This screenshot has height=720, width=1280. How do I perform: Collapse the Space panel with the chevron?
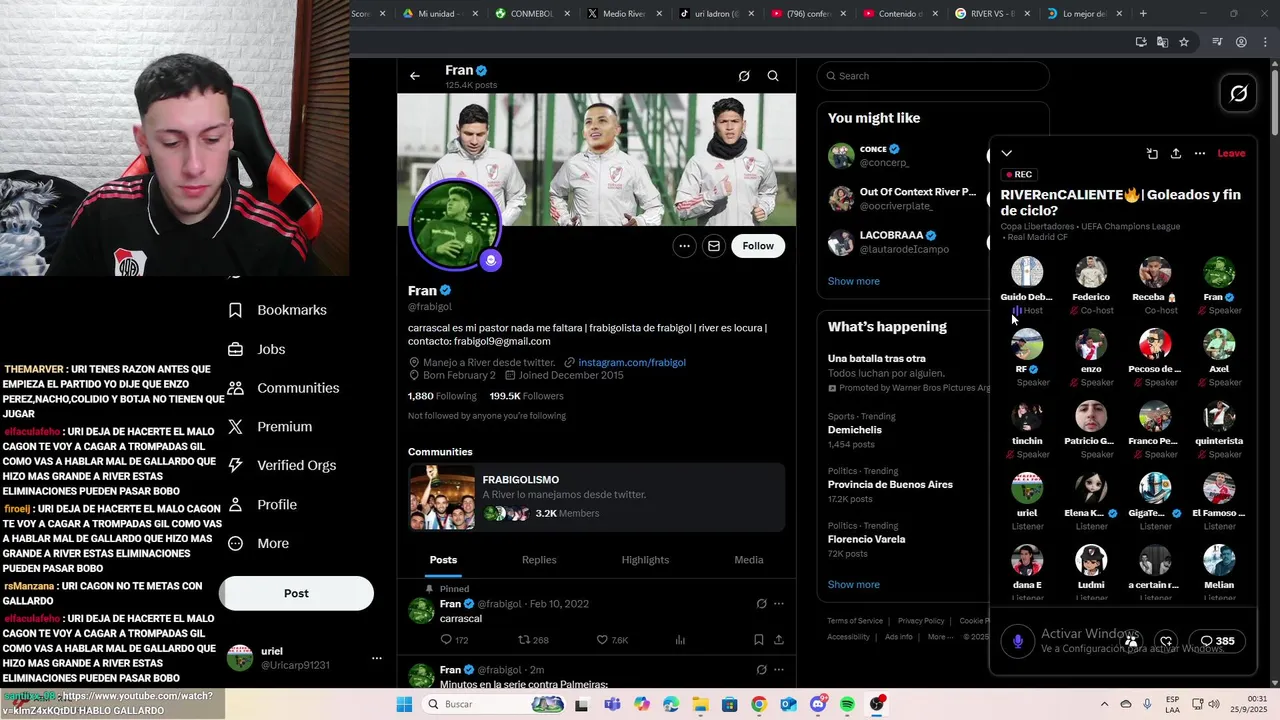(1007, 154)
